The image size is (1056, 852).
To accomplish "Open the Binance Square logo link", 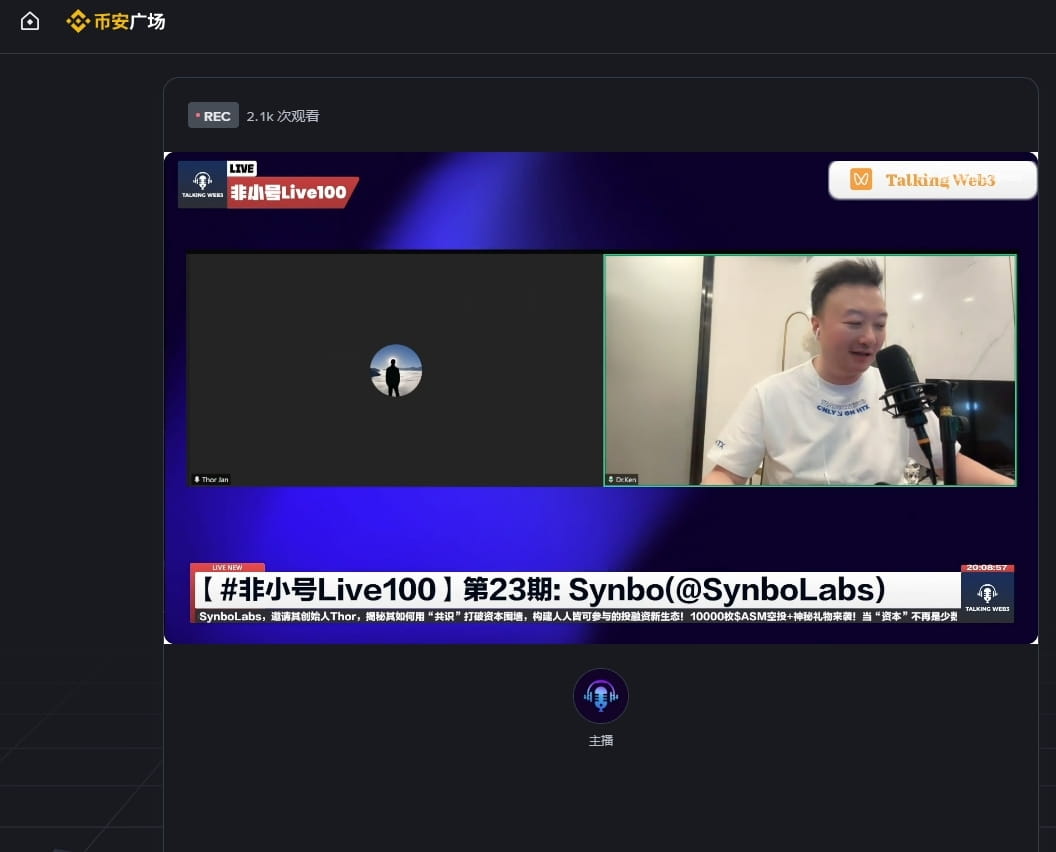I will [x=116, y=22].
